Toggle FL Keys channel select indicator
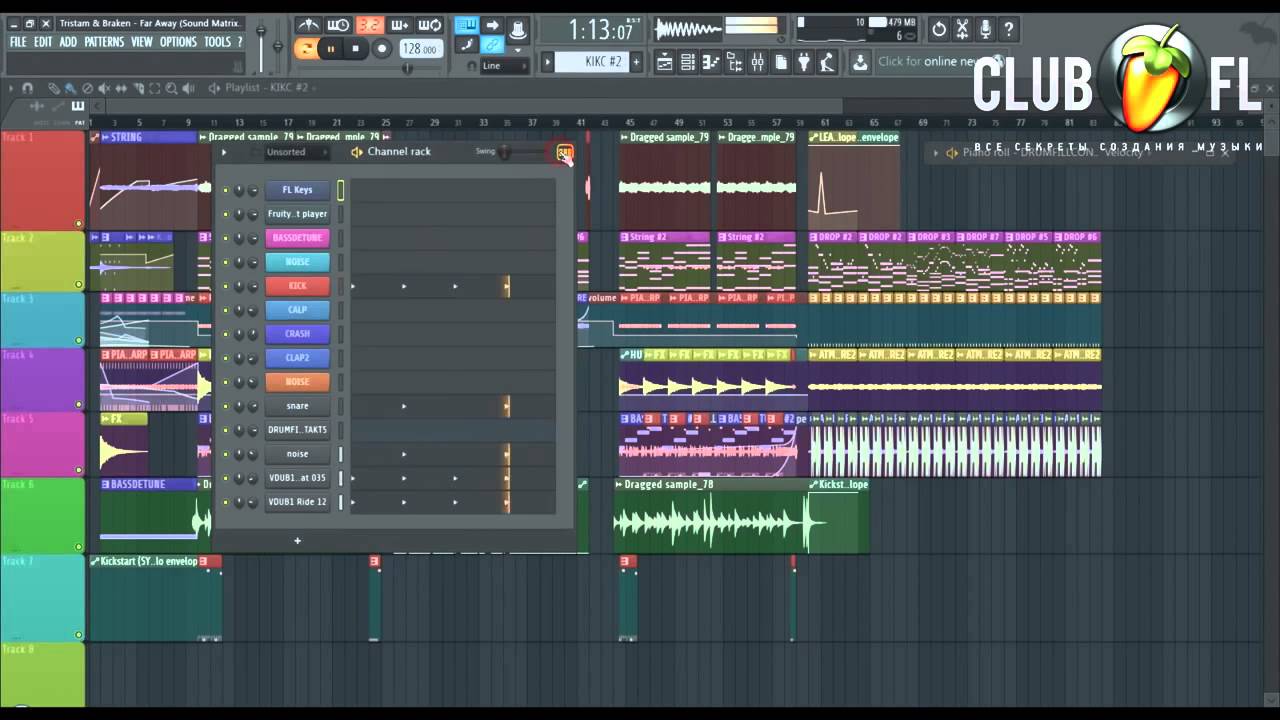The width and height of the screenshot is (1280, 720). click(341, 190)
